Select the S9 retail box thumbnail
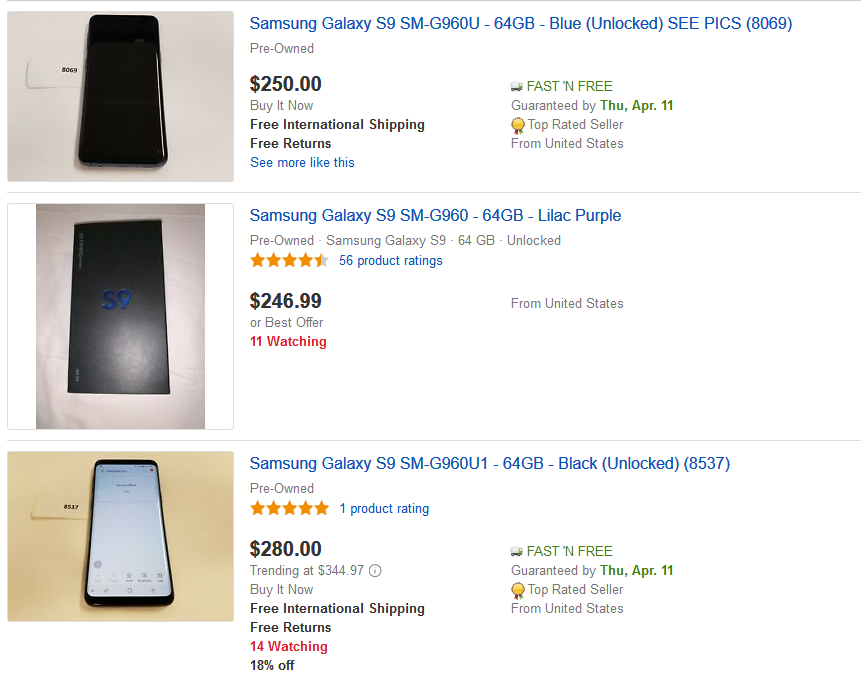Image resolution: width=861 pixels, height=677 pixels. click(x=120, y=316)
